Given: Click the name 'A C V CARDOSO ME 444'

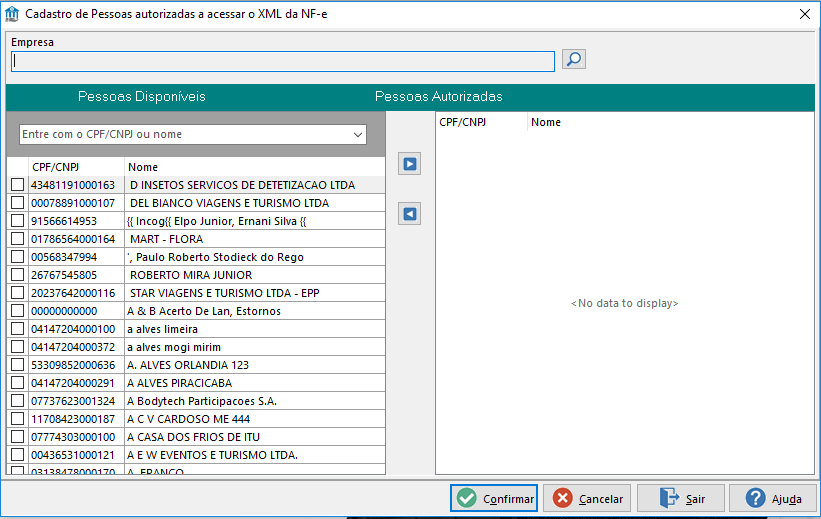Looking at the screenshot, I should (188, 419).
